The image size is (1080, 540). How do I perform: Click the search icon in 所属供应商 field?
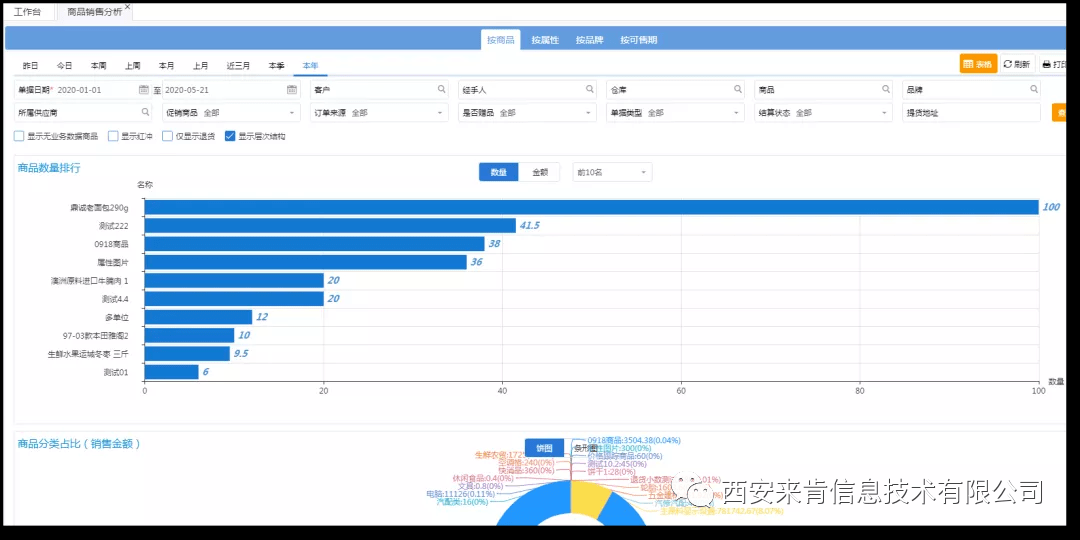(144, 113)
